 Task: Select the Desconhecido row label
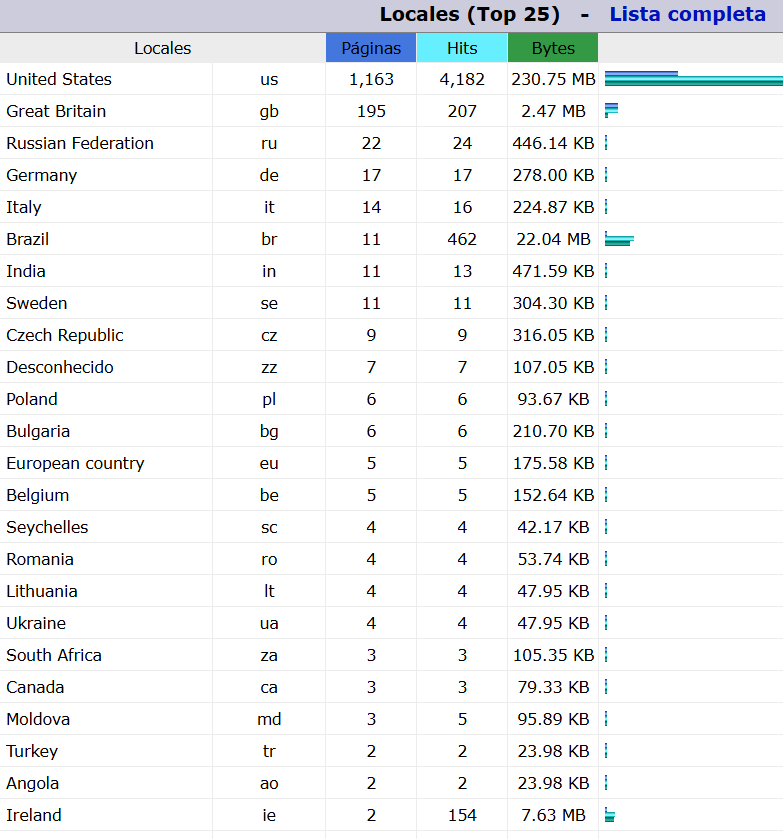(x=60, y=367)
